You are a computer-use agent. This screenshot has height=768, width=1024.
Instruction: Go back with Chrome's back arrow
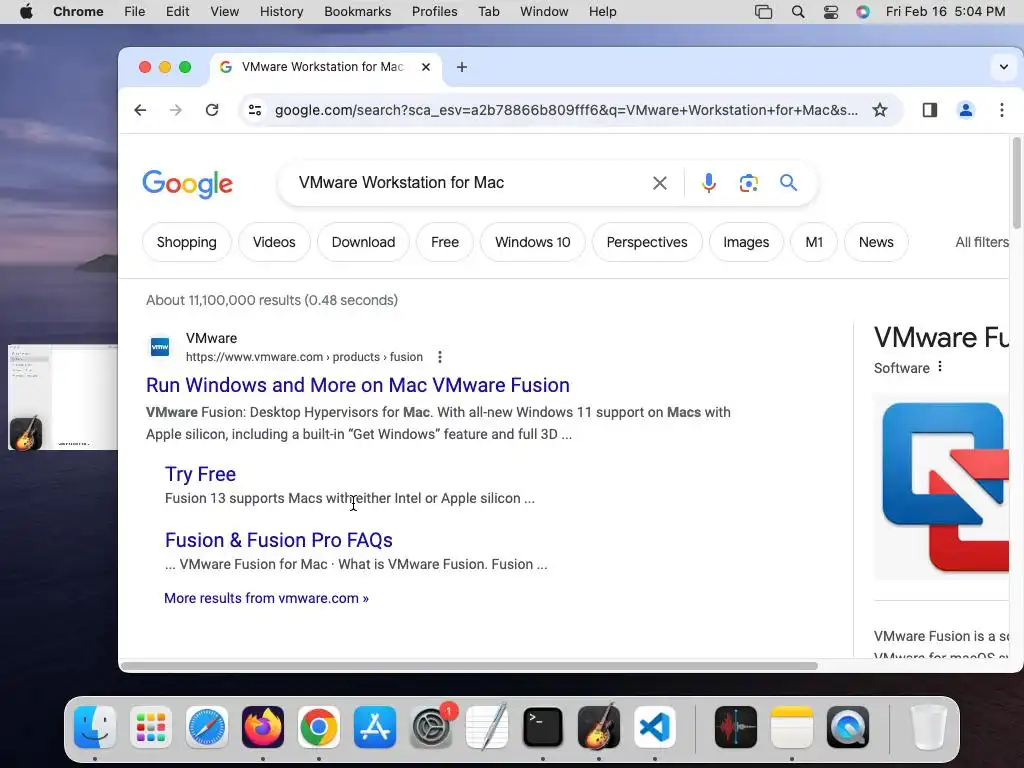[x=140, y=110]
